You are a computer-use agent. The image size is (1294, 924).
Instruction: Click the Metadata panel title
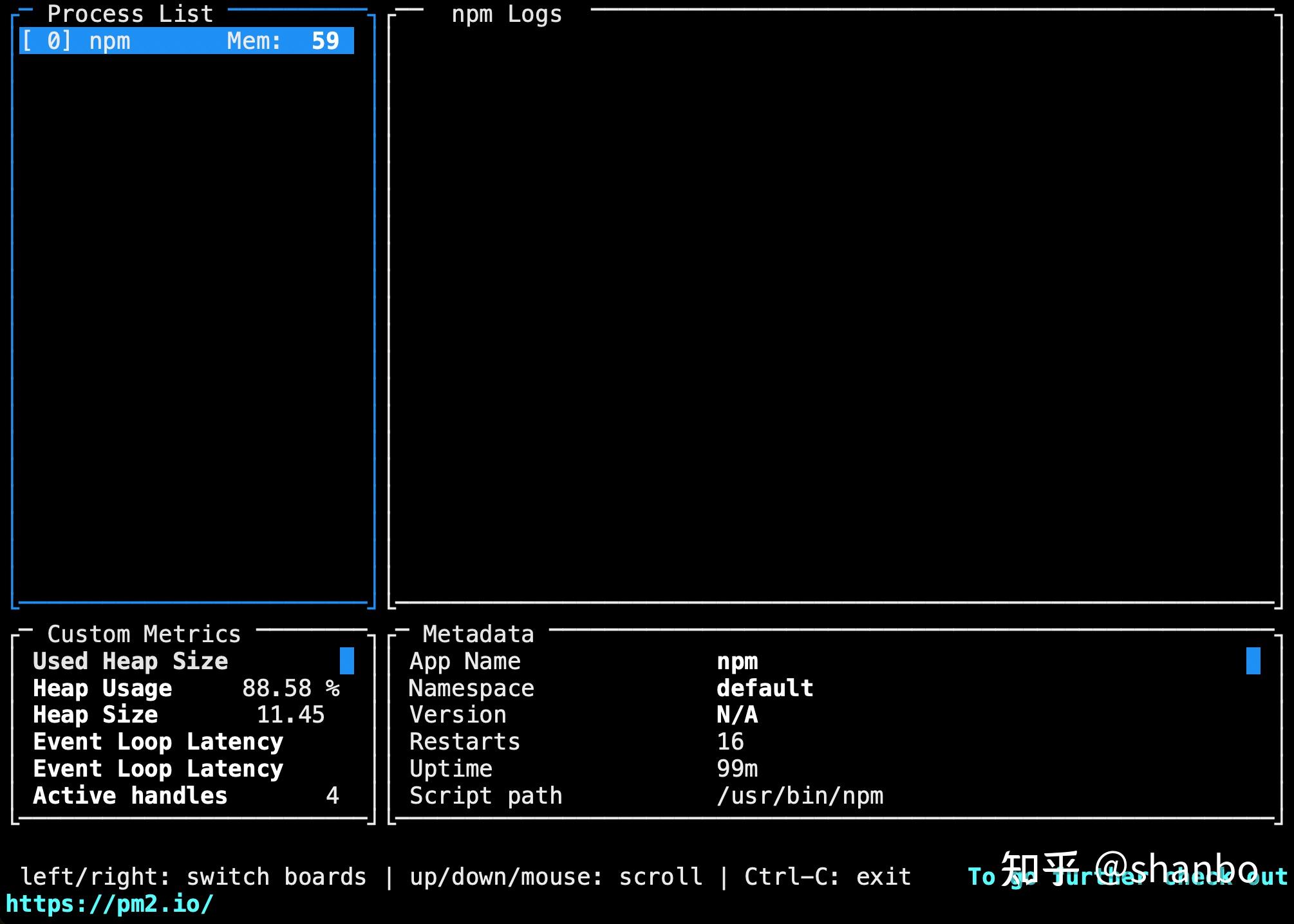pos(478,634)
